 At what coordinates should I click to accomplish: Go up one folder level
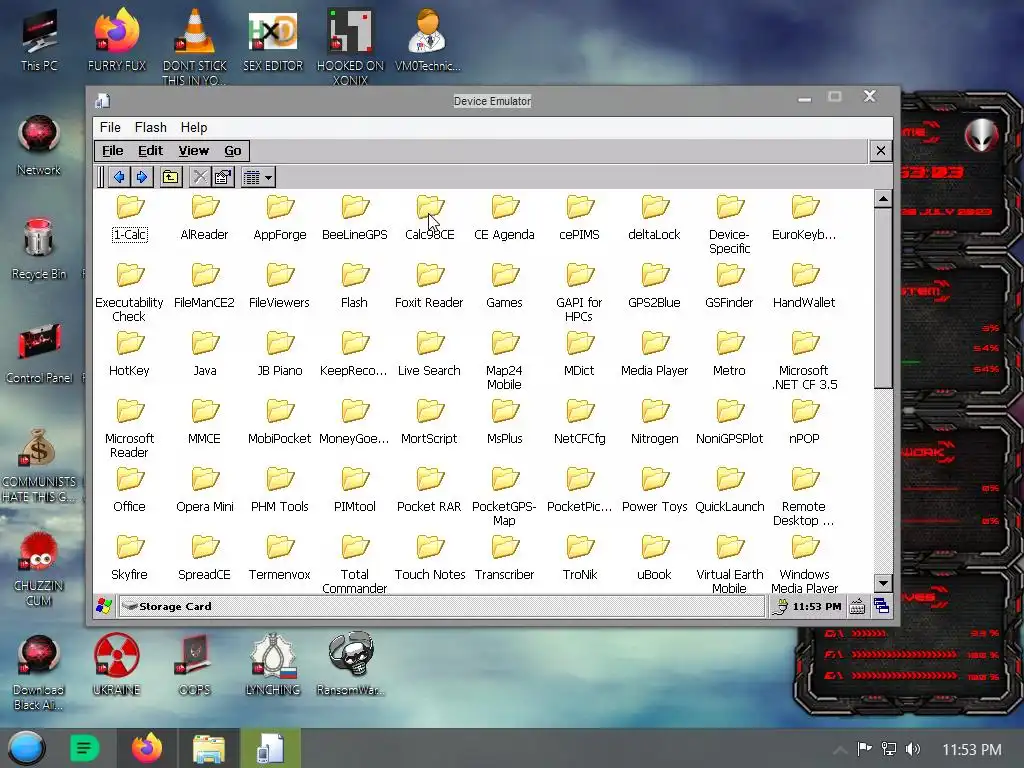pyautogui.click(x=170, y=177)
